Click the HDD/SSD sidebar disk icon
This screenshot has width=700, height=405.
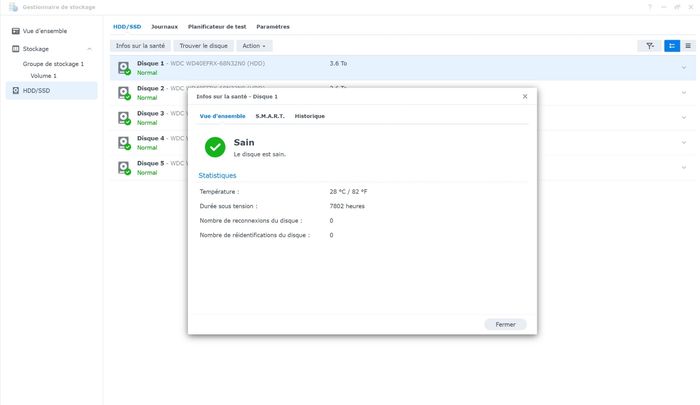point(16,91)
